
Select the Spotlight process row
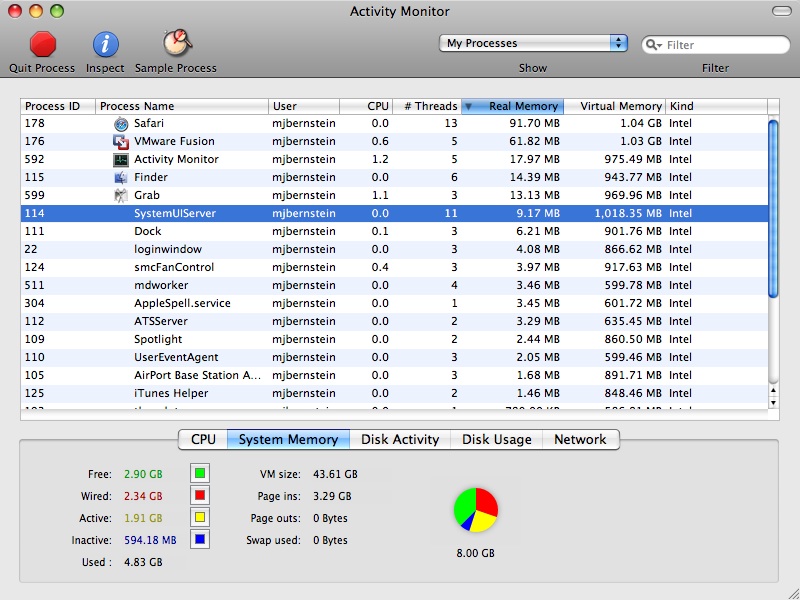click(x=394, y=339)
